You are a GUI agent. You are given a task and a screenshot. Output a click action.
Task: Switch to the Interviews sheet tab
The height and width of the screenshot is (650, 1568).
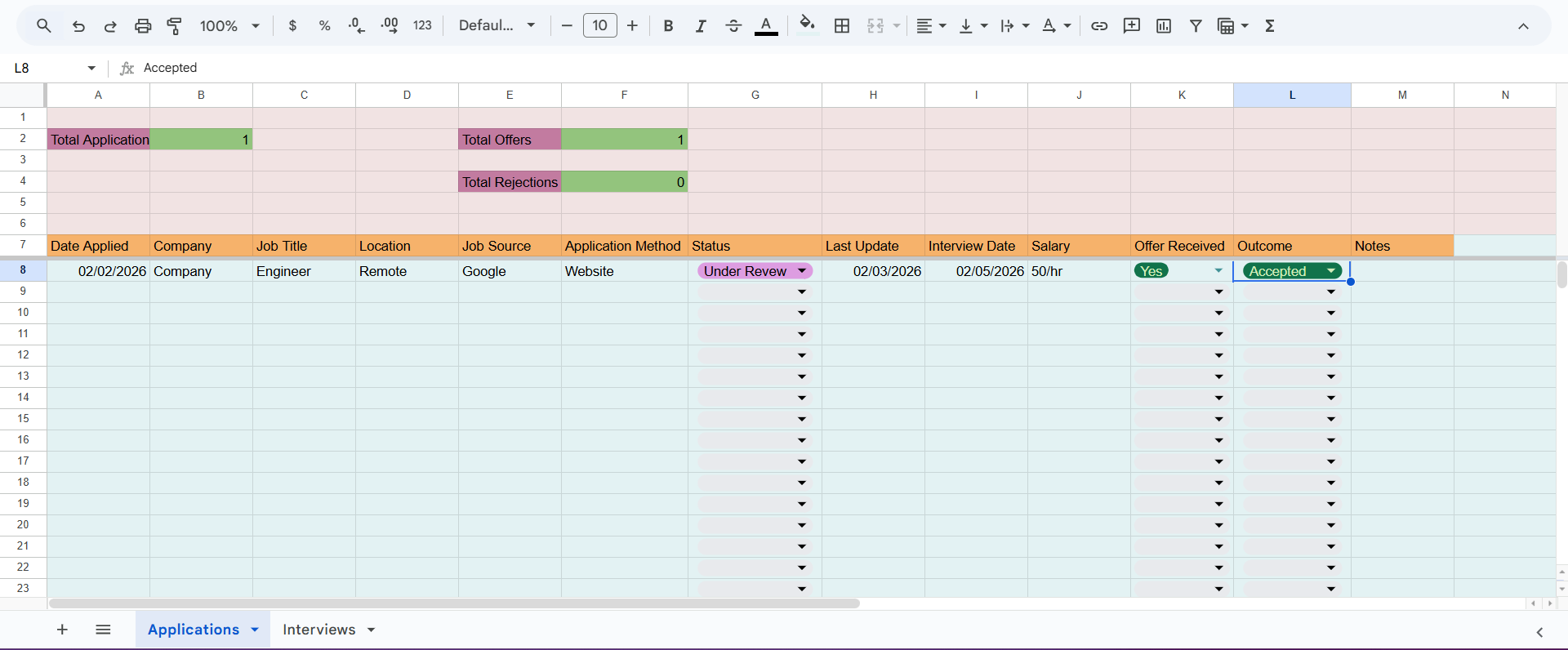318,630
